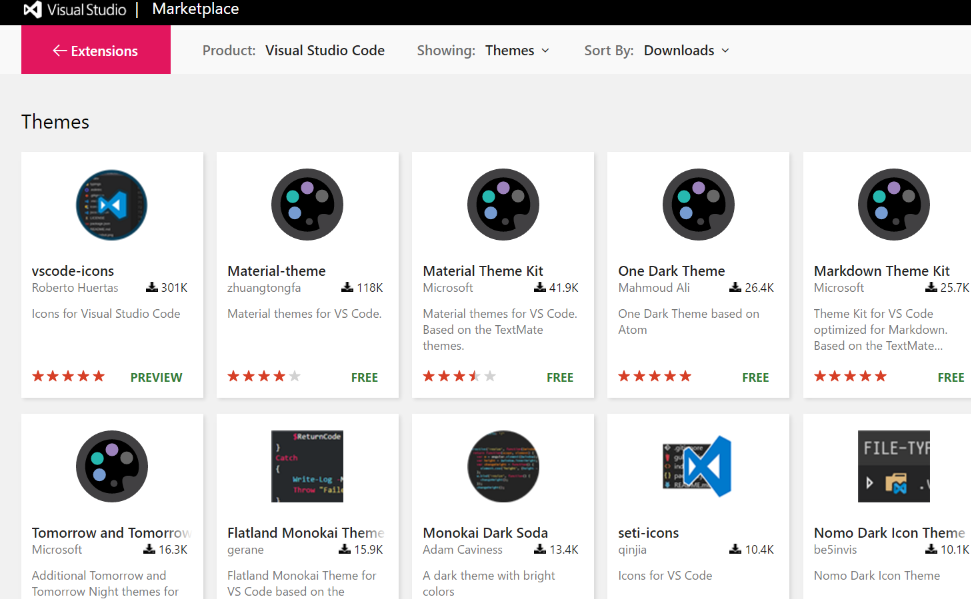Click the Visual Studio Code product label
Viewport: 971px width, 599px height.
tap(325, 50)
